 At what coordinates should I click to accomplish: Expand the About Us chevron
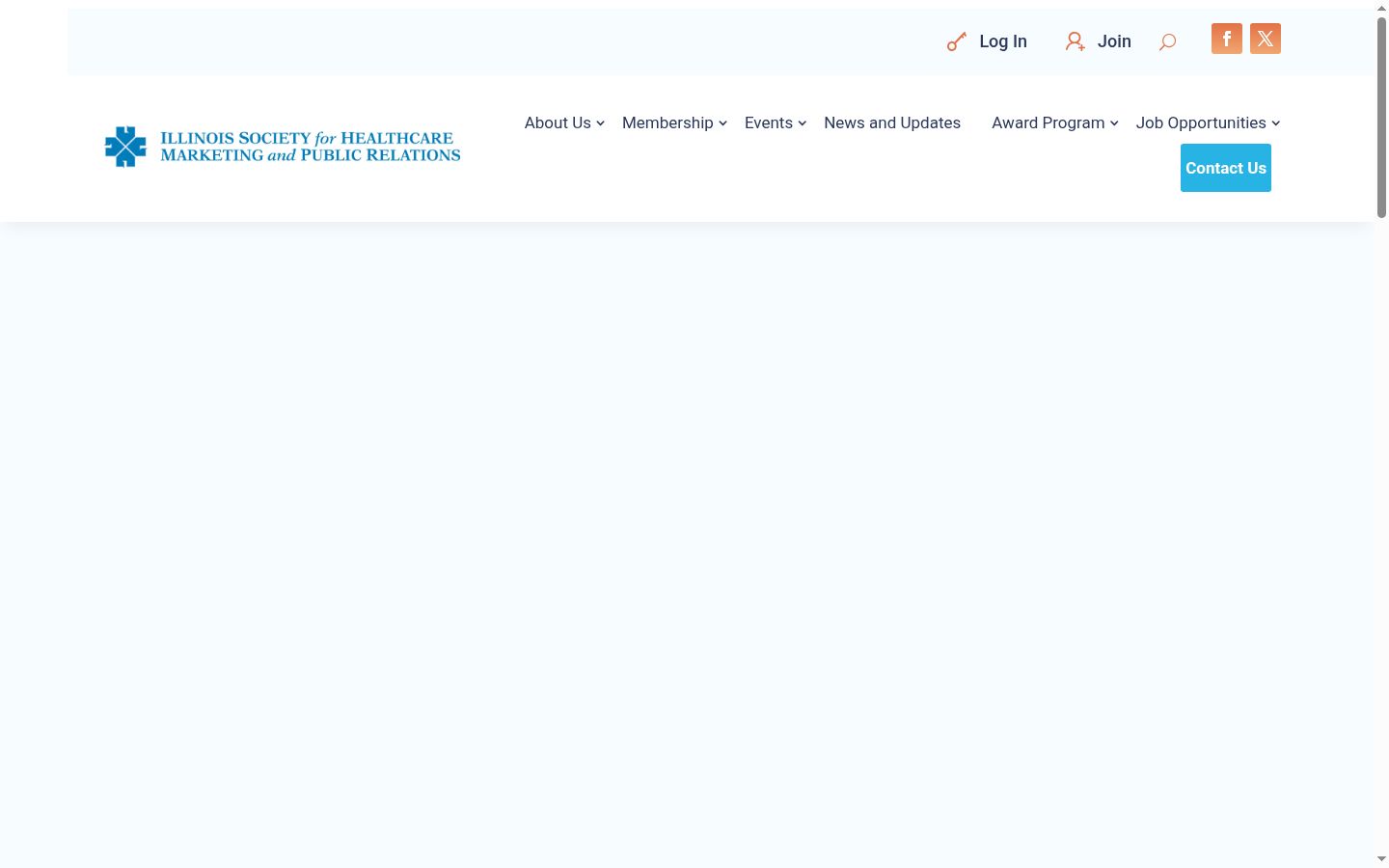point(600,123)
